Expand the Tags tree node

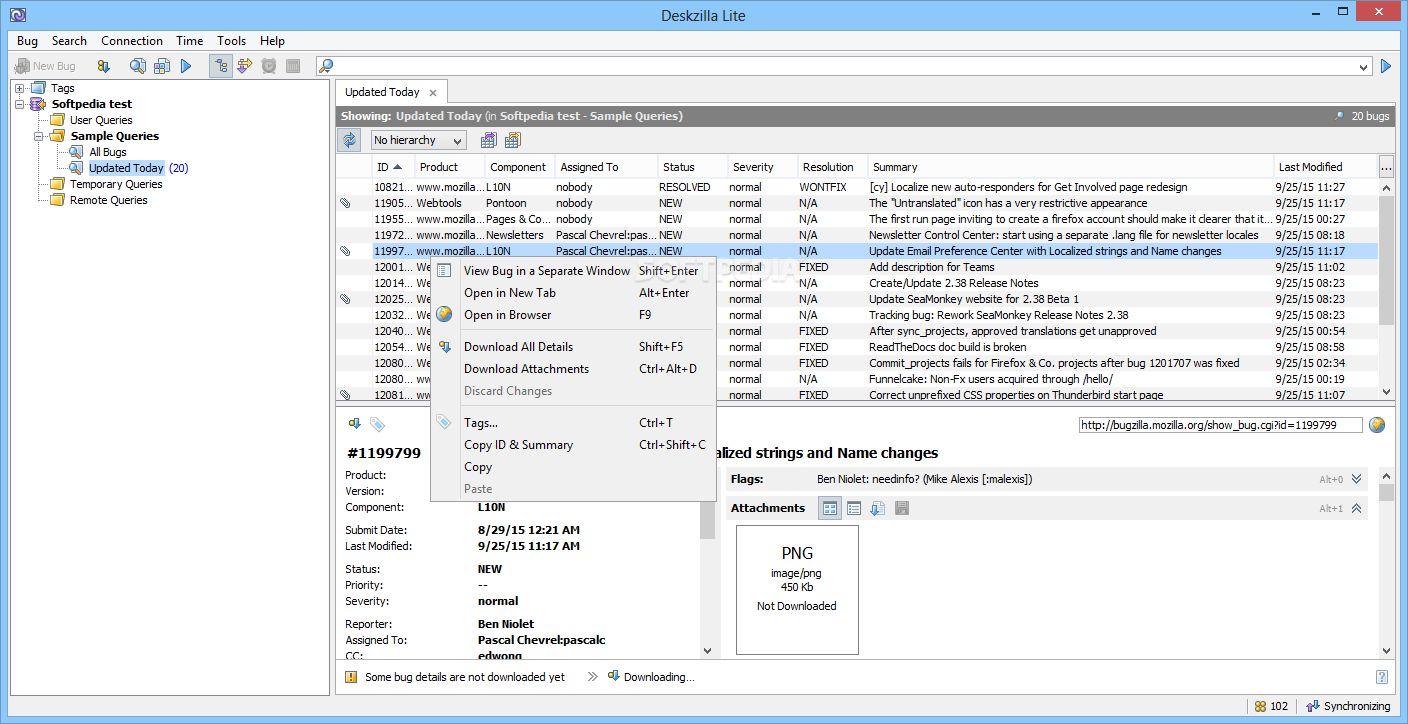pyautogui.click(x=20, y=88)
